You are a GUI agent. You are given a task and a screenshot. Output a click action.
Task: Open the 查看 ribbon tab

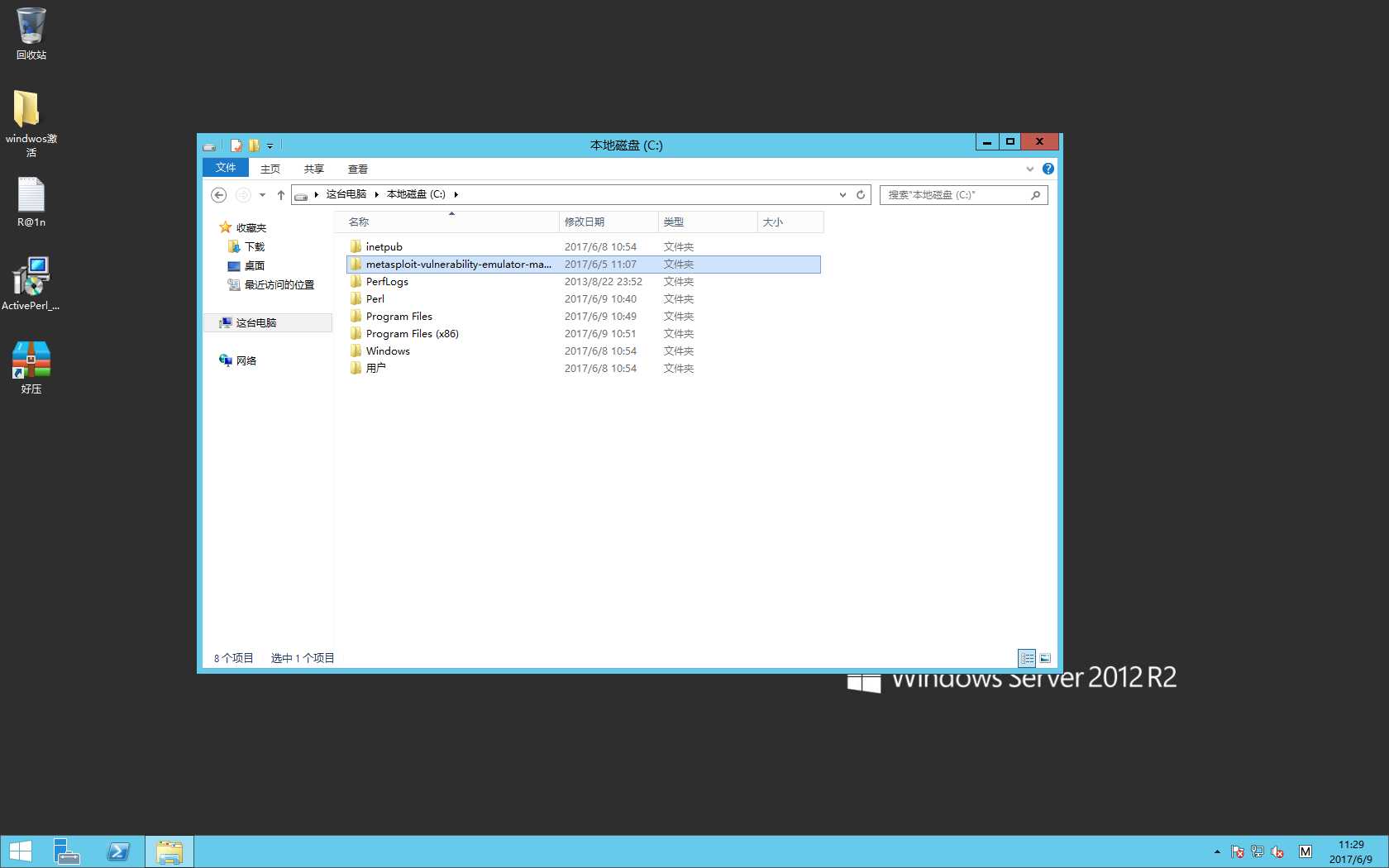tap(358, 169)
